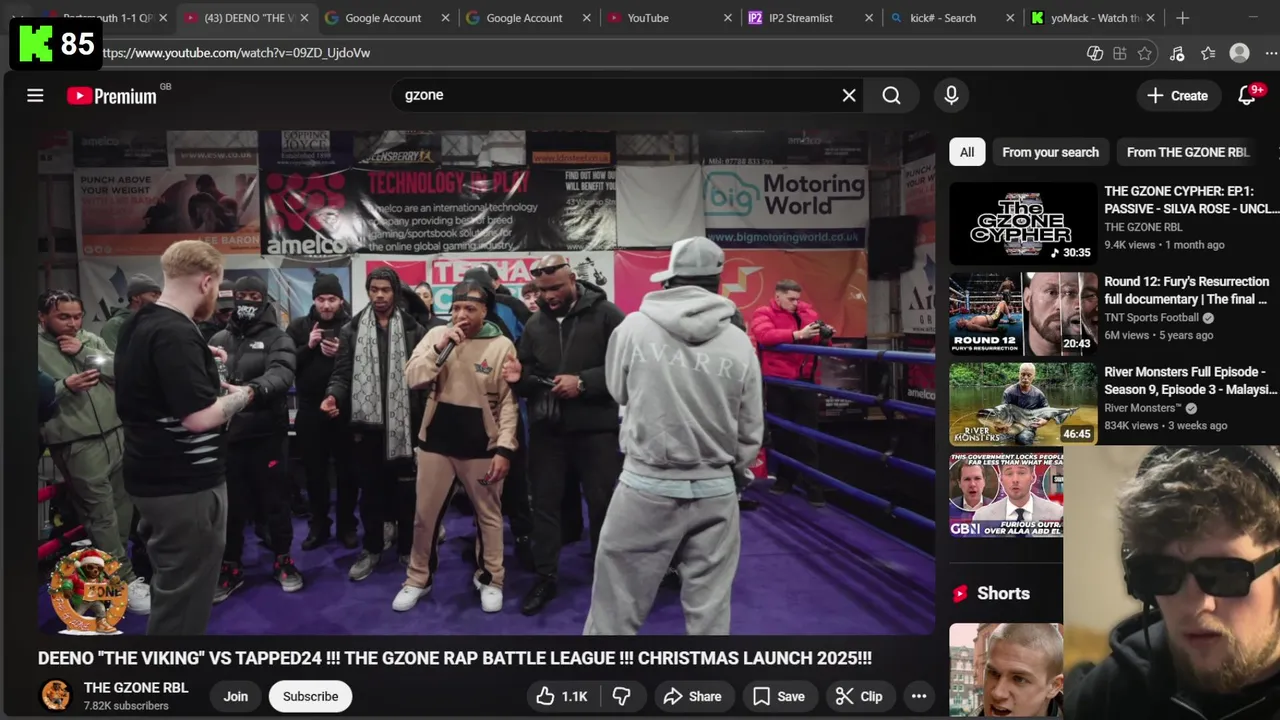Start voice search with microphone
This screenshot has height=720, width=1280.
(951, 95)
